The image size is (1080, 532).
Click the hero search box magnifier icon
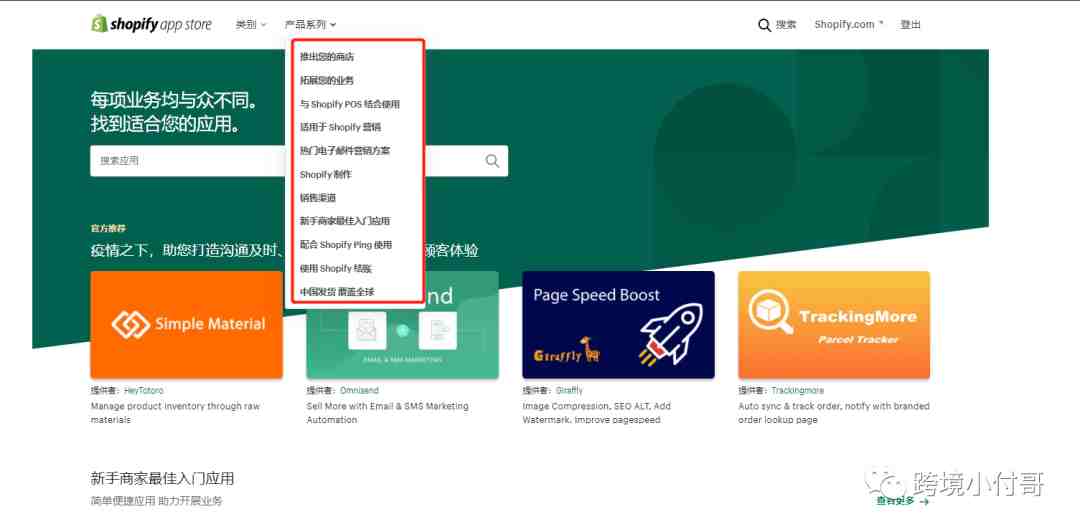492,161
